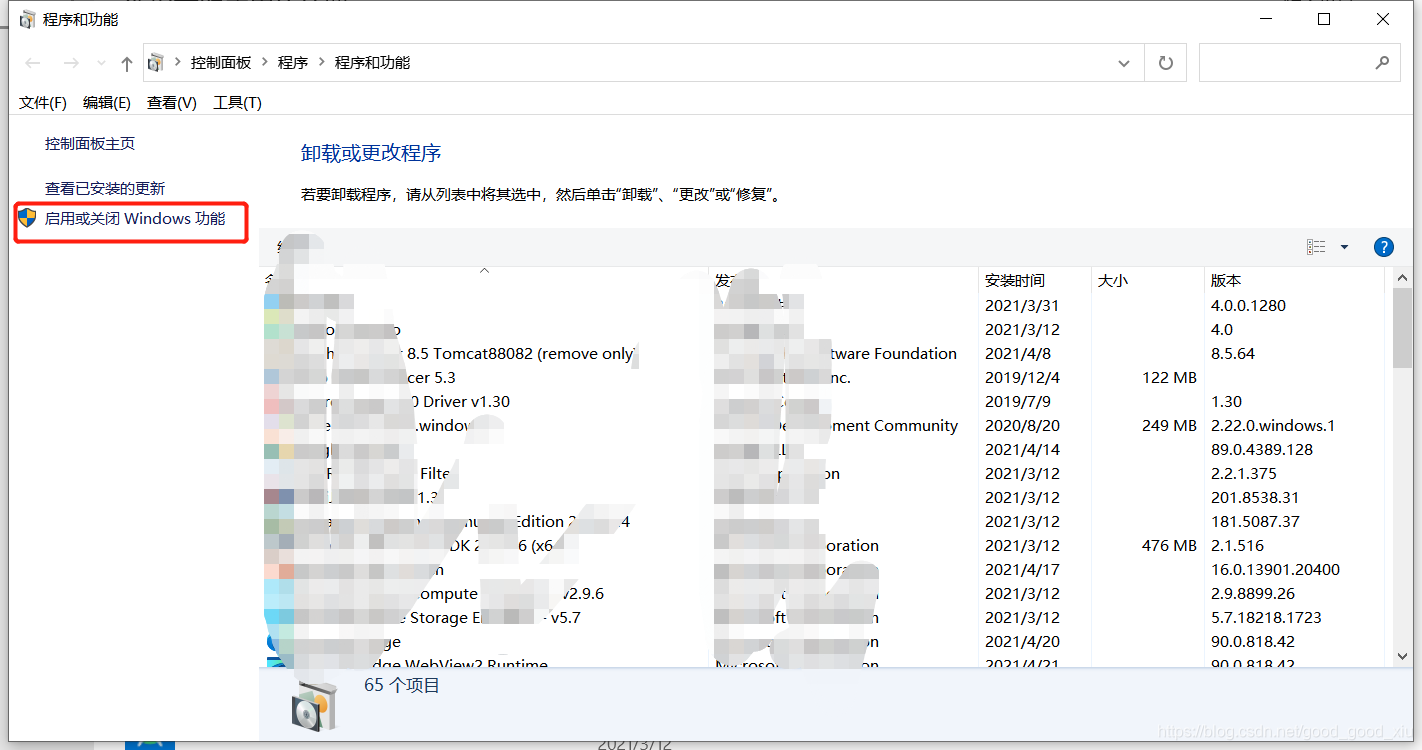Open the view options dropdown arrow

click(x=1344, y=247)
